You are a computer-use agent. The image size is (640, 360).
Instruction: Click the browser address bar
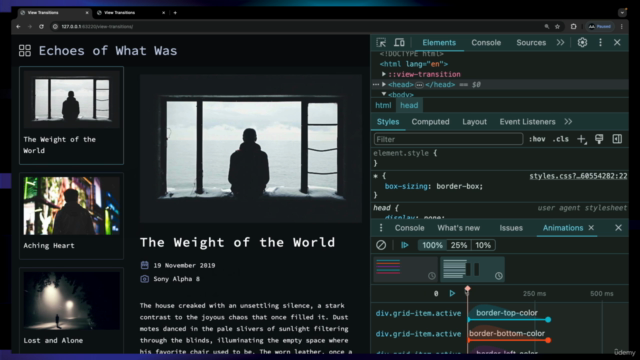click(x=298, y=27)
